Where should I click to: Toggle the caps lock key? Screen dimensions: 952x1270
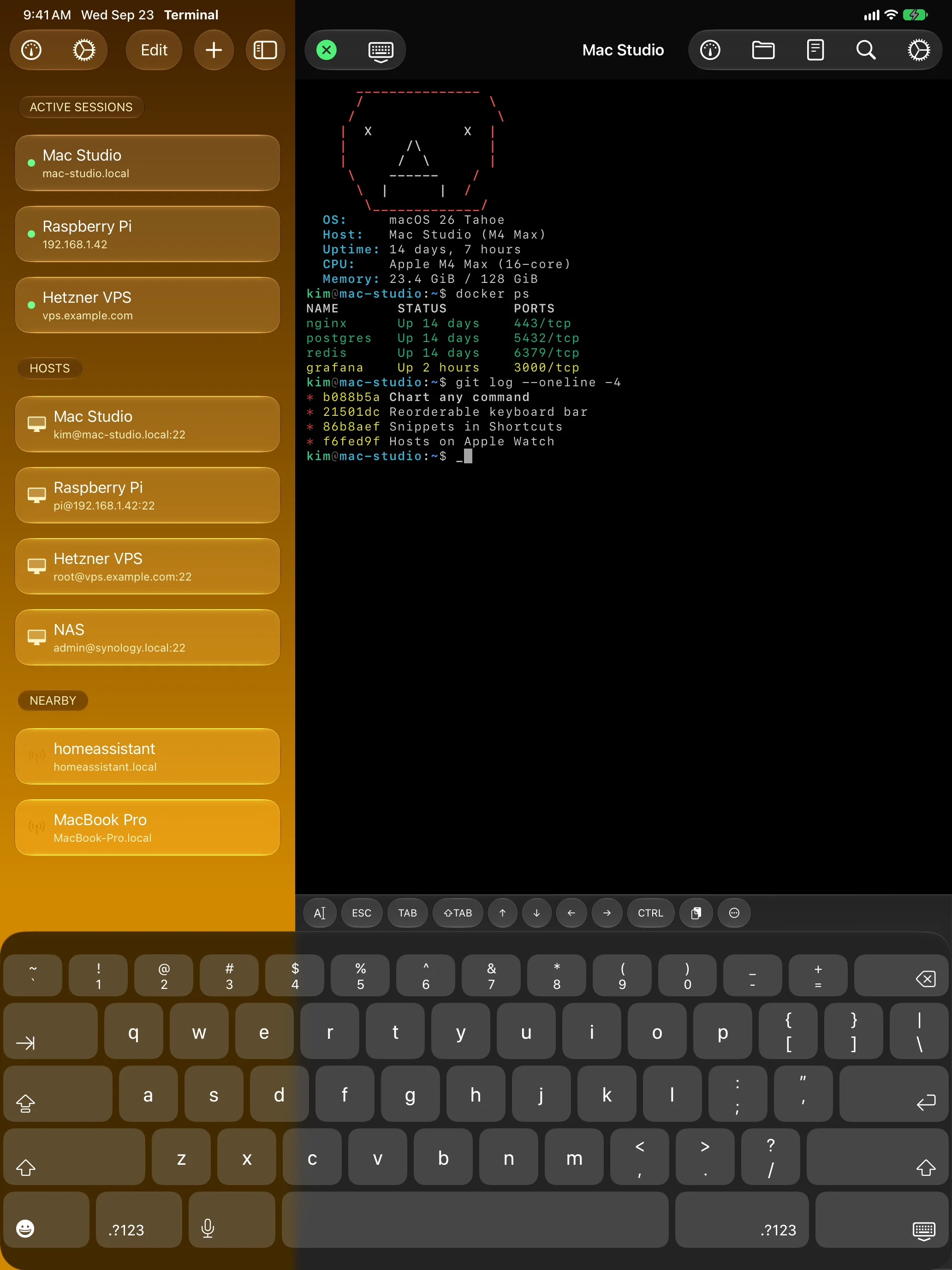[x=58, y=1094]
